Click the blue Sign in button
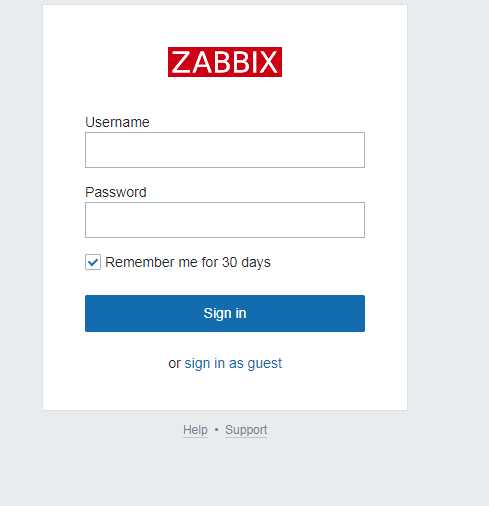Viewport: 489px width, 506px height. tap(225, 313)
